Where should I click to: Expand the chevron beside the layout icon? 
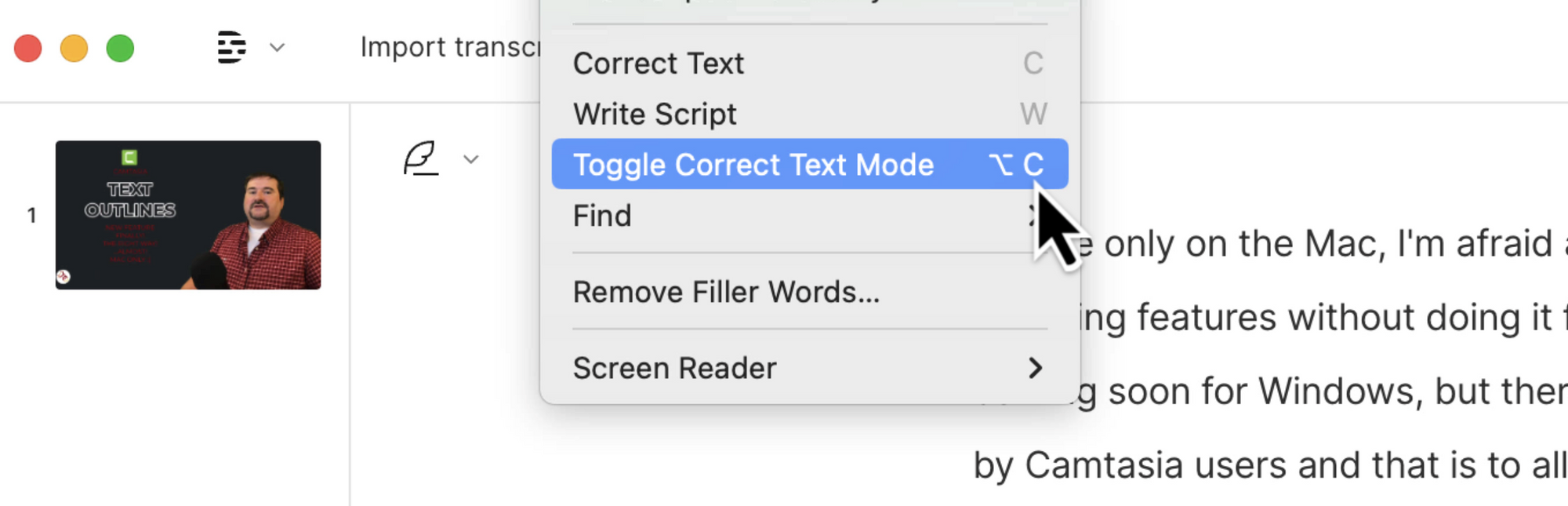(277, 48)
